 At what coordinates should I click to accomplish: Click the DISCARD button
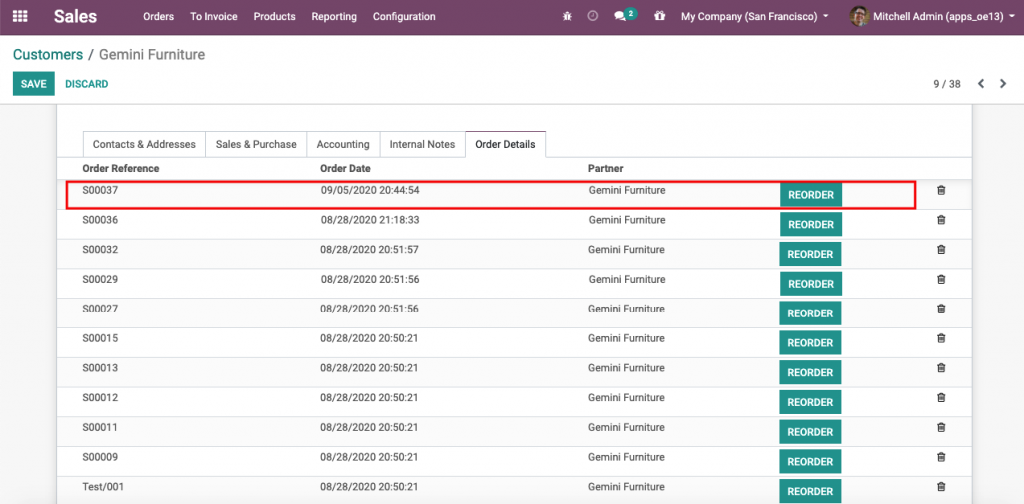tap(87, 84)
